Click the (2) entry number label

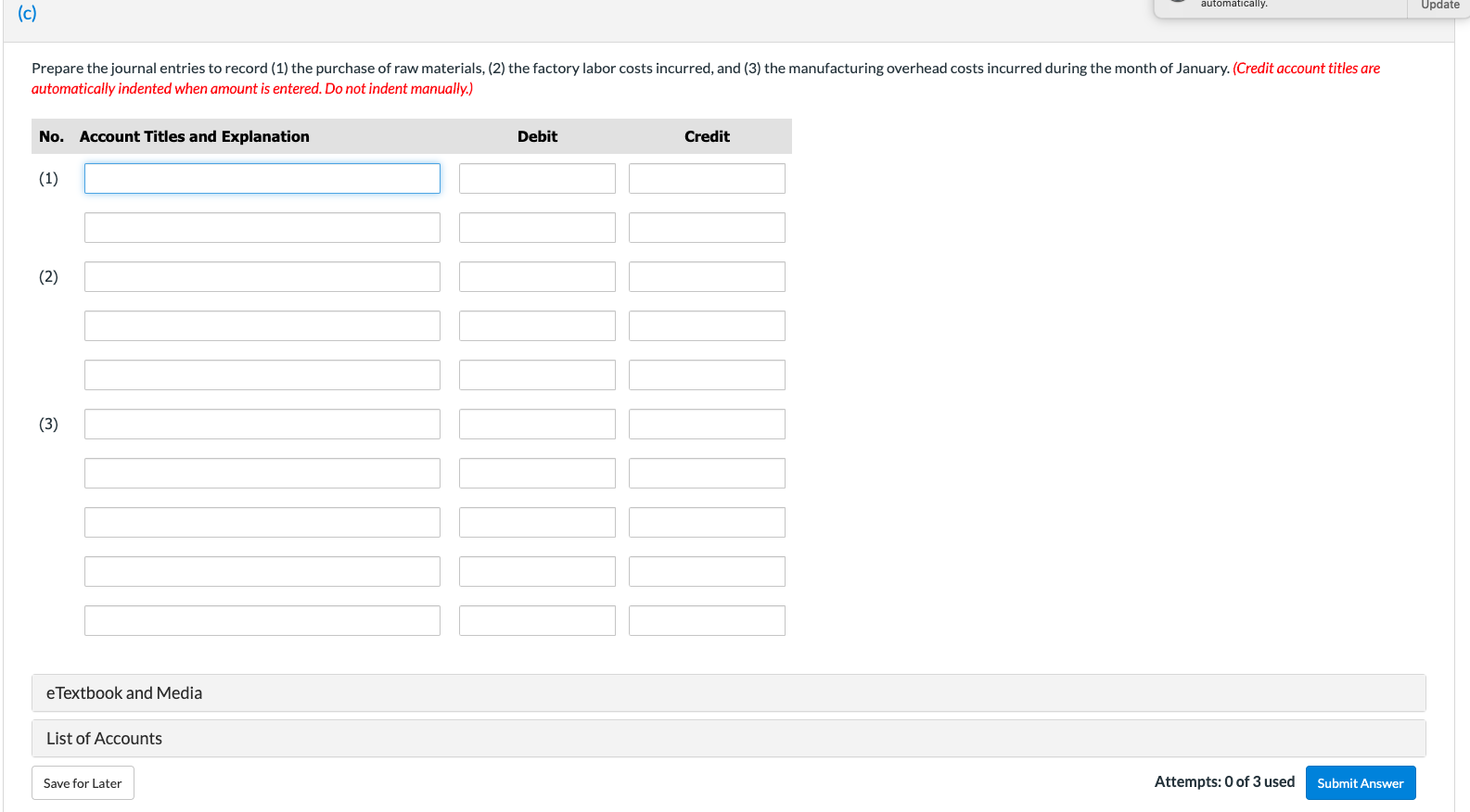pyautogui.click(x=48, y=277)
